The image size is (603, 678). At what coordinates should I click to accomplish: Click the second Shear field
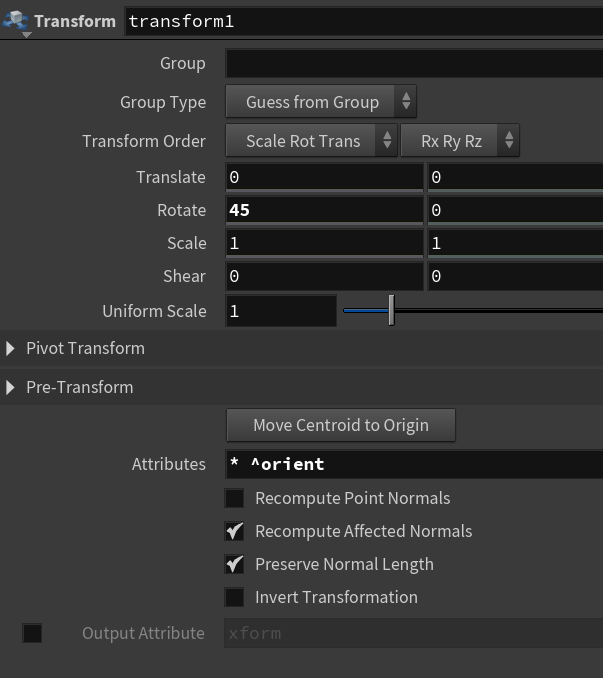click(x=515, y=276)
